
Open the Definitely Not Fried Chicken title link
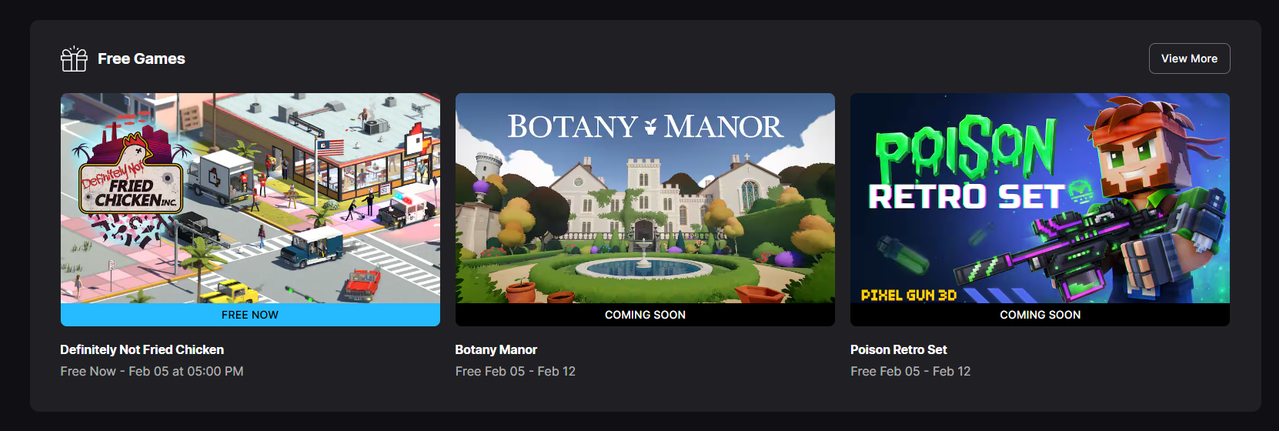142,350
